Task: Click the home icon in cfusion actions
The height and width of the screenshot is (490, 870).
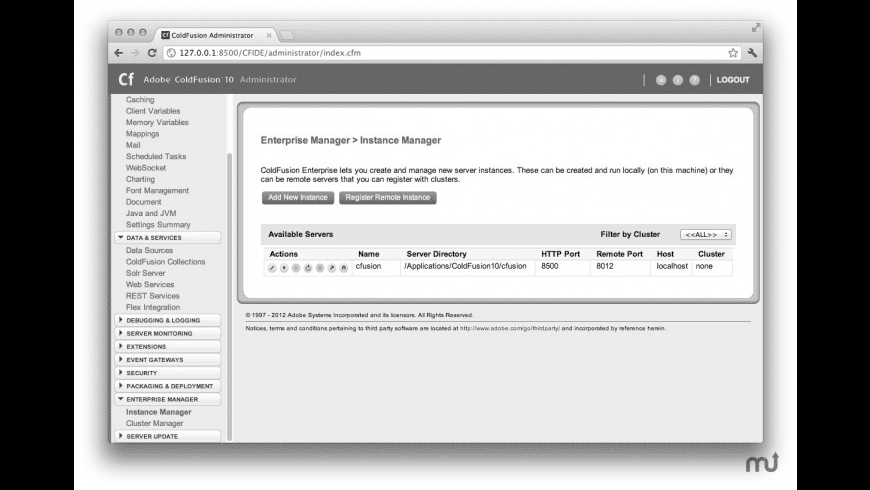Action: coord(343,268)
